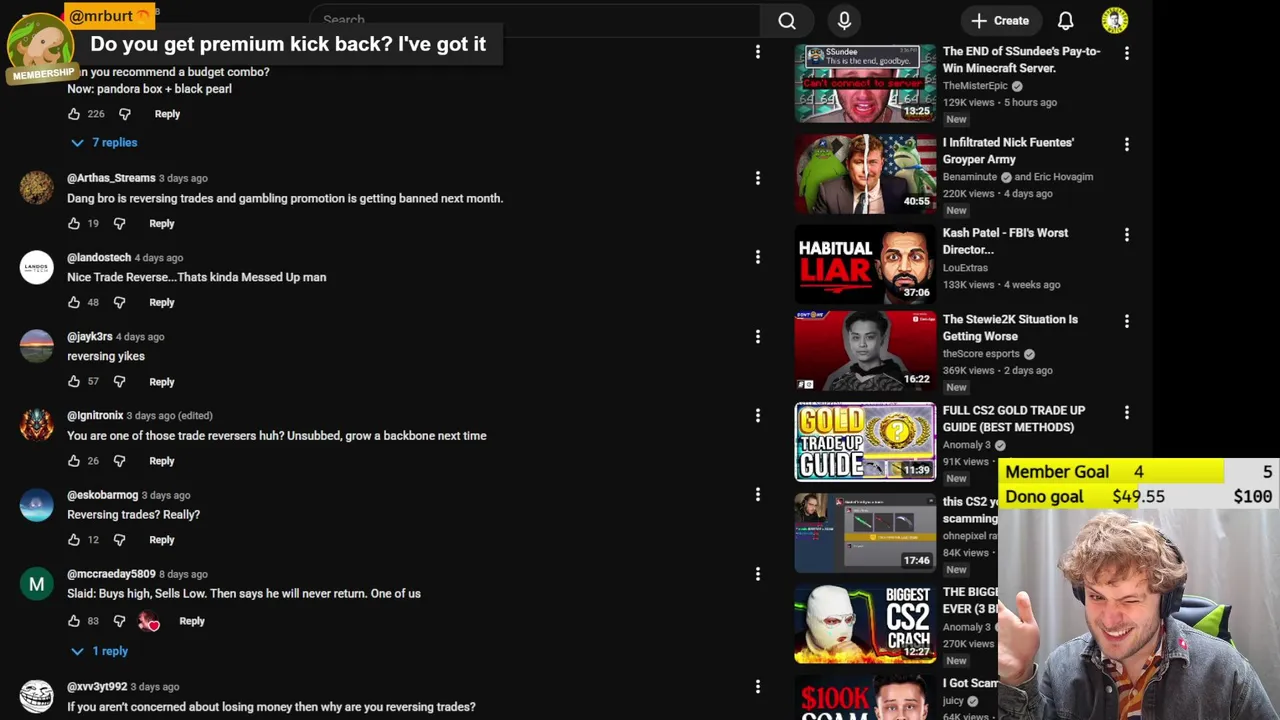
Task: Open 'The END of SSundee's Pay-to-Win' title
Action: point(1021,60)
